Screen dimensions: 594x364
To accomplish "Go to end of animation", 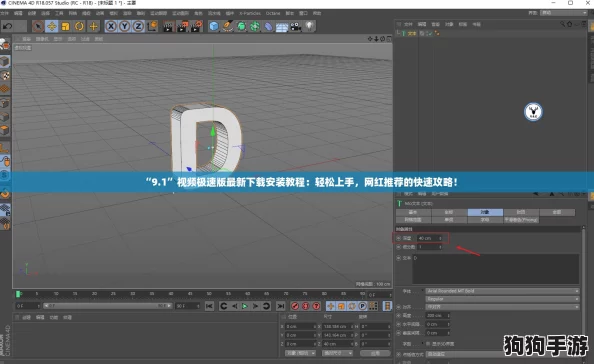I will coord(280,306).
